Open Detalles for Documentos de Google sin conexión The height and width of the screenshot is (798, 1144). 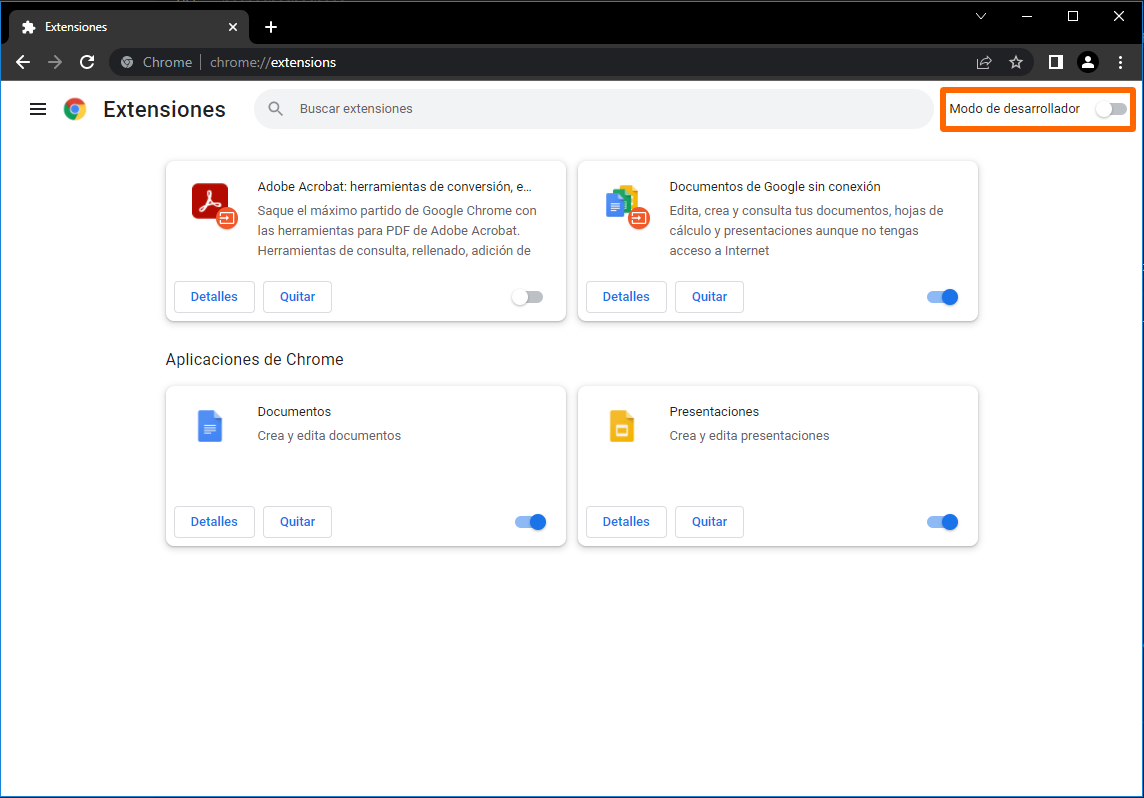pos(626,297)
